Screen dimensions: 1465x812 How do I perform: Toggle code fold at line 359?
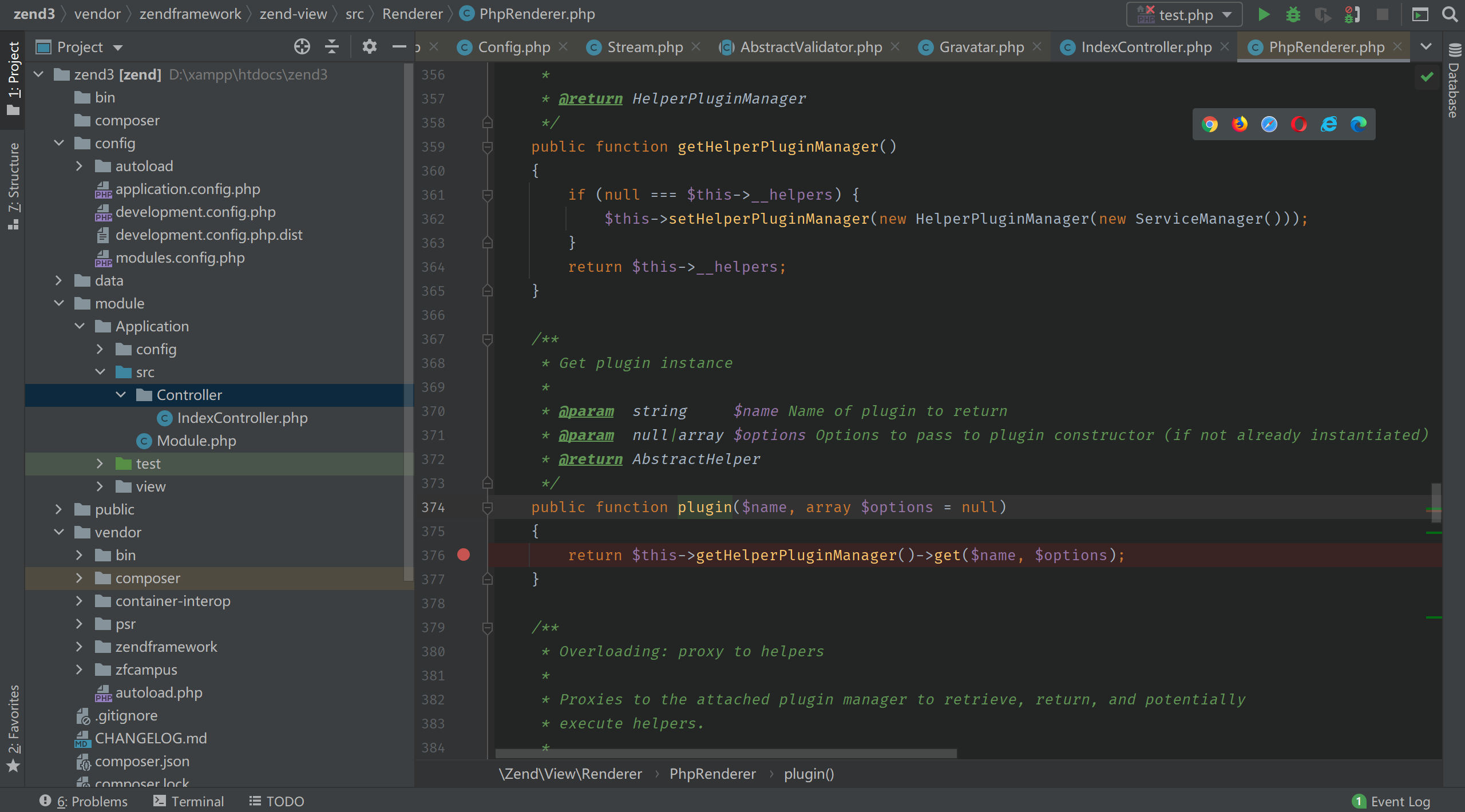pyautogui.click(x=488, y=147)
